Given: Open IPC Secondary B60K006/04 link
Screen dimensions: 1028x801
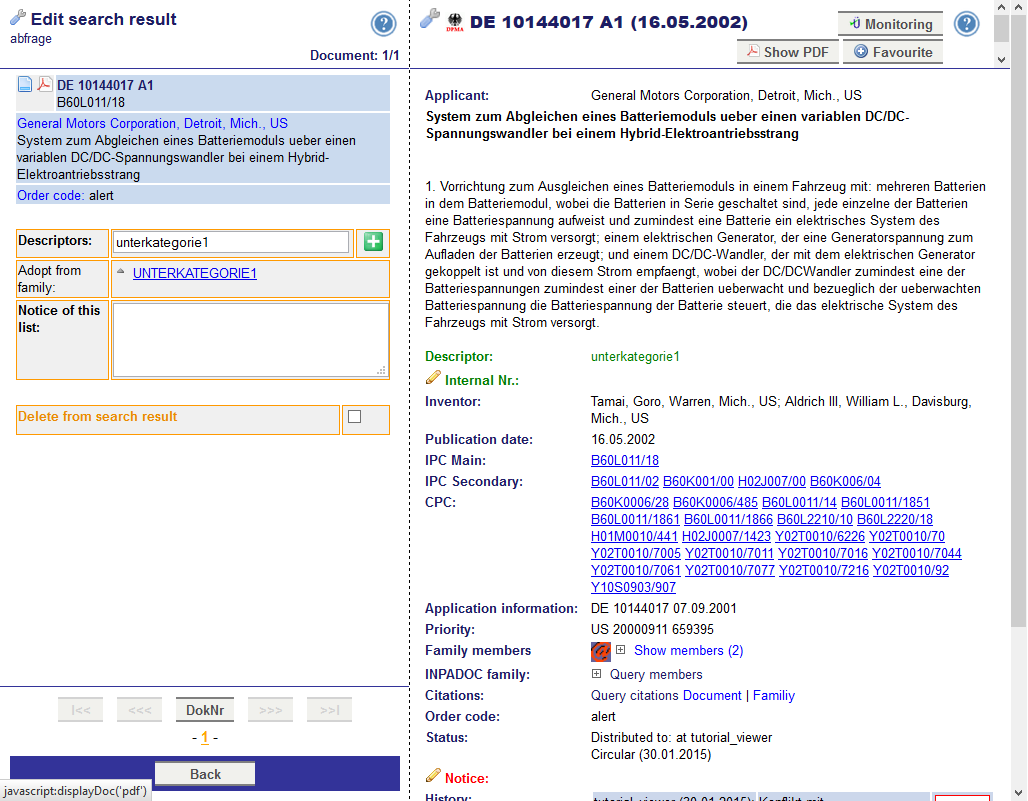Looking at the screenshot, I should point(845,481).
